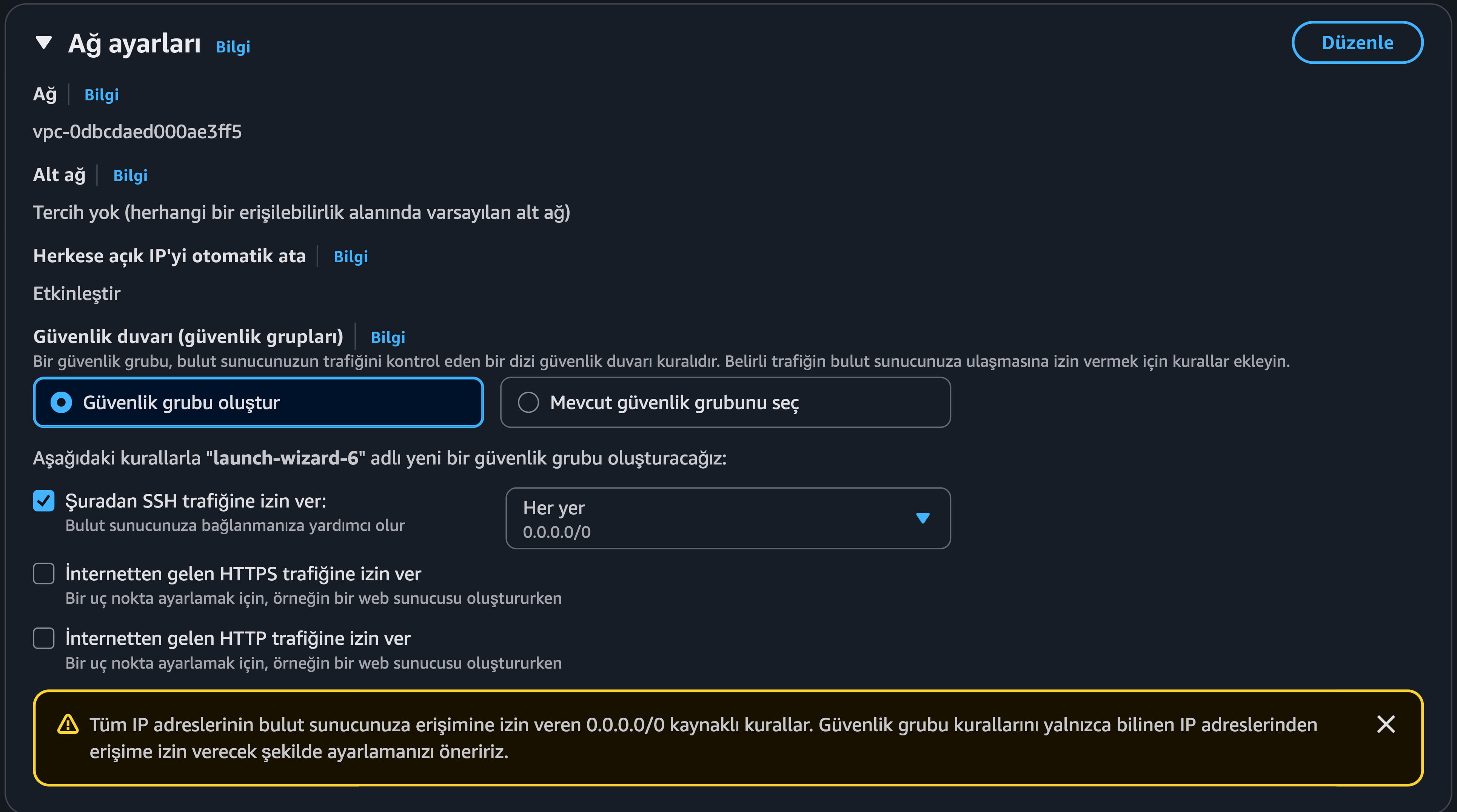This screenshot has width=1457, height=812.
Task: Enable İnternetten gelen HTTP trafiğine izin ver
Action: point(43,638)
